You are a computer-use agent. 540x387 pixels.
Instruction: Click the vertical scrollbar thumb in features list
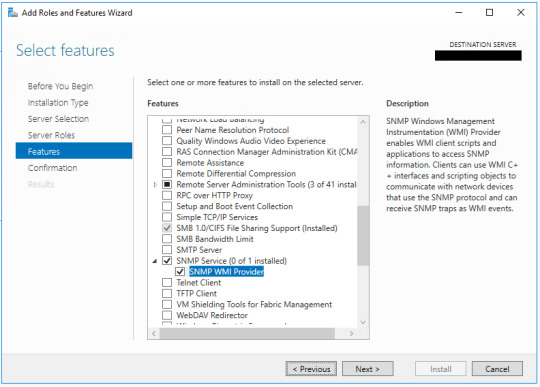point(363,236)
